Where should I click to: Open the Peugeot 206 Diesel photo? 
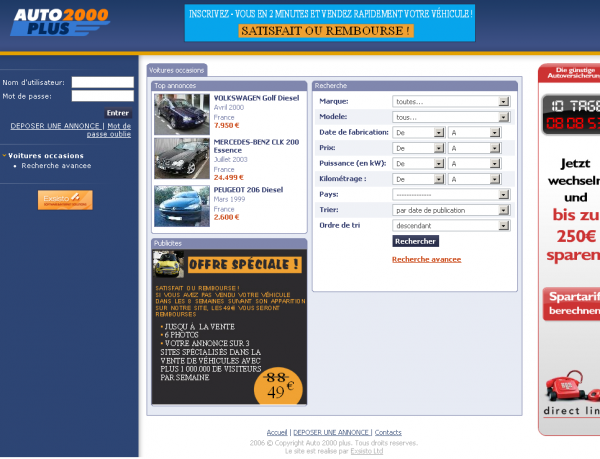[182, 206]
